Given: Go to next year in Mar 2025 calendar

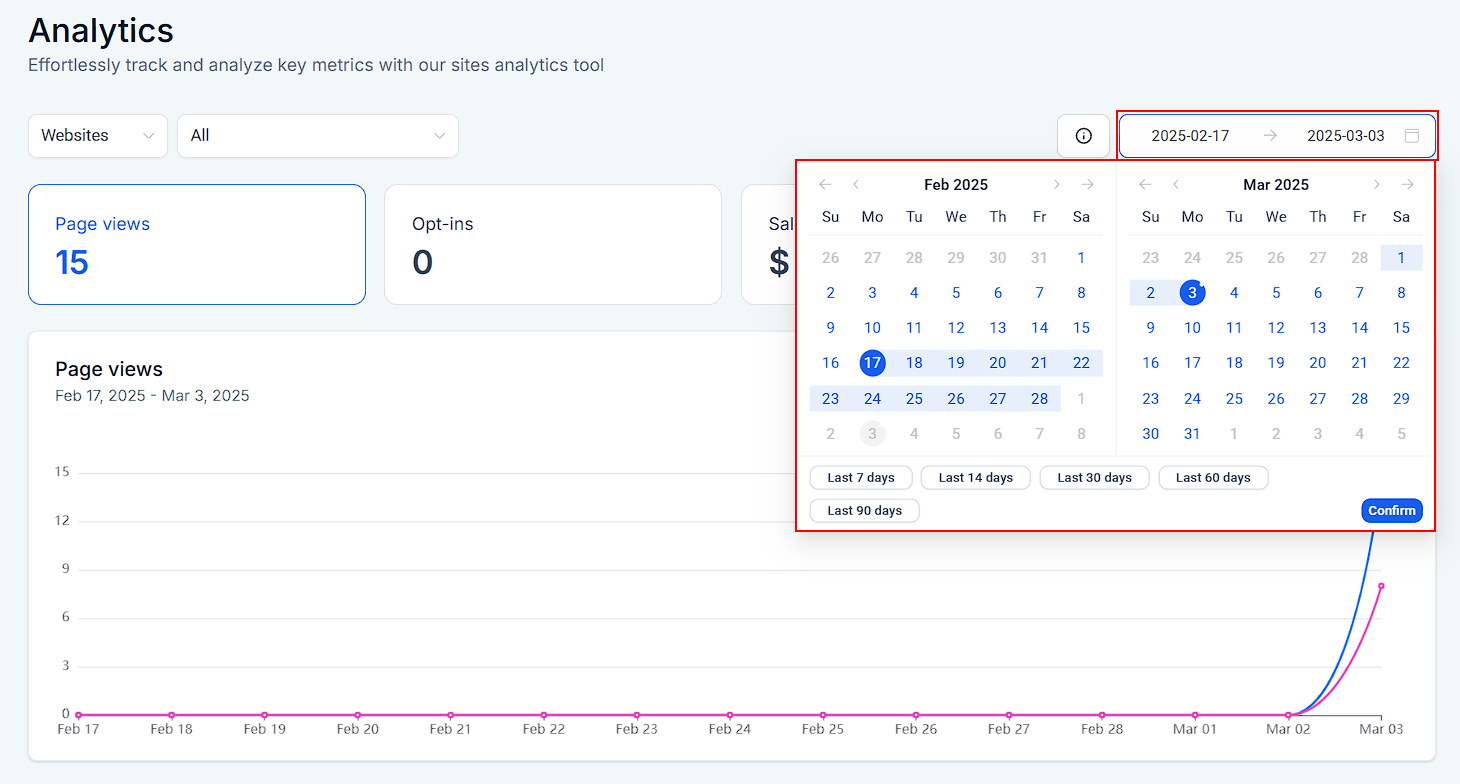Looking at the screenshot, I should (1407, 184).
